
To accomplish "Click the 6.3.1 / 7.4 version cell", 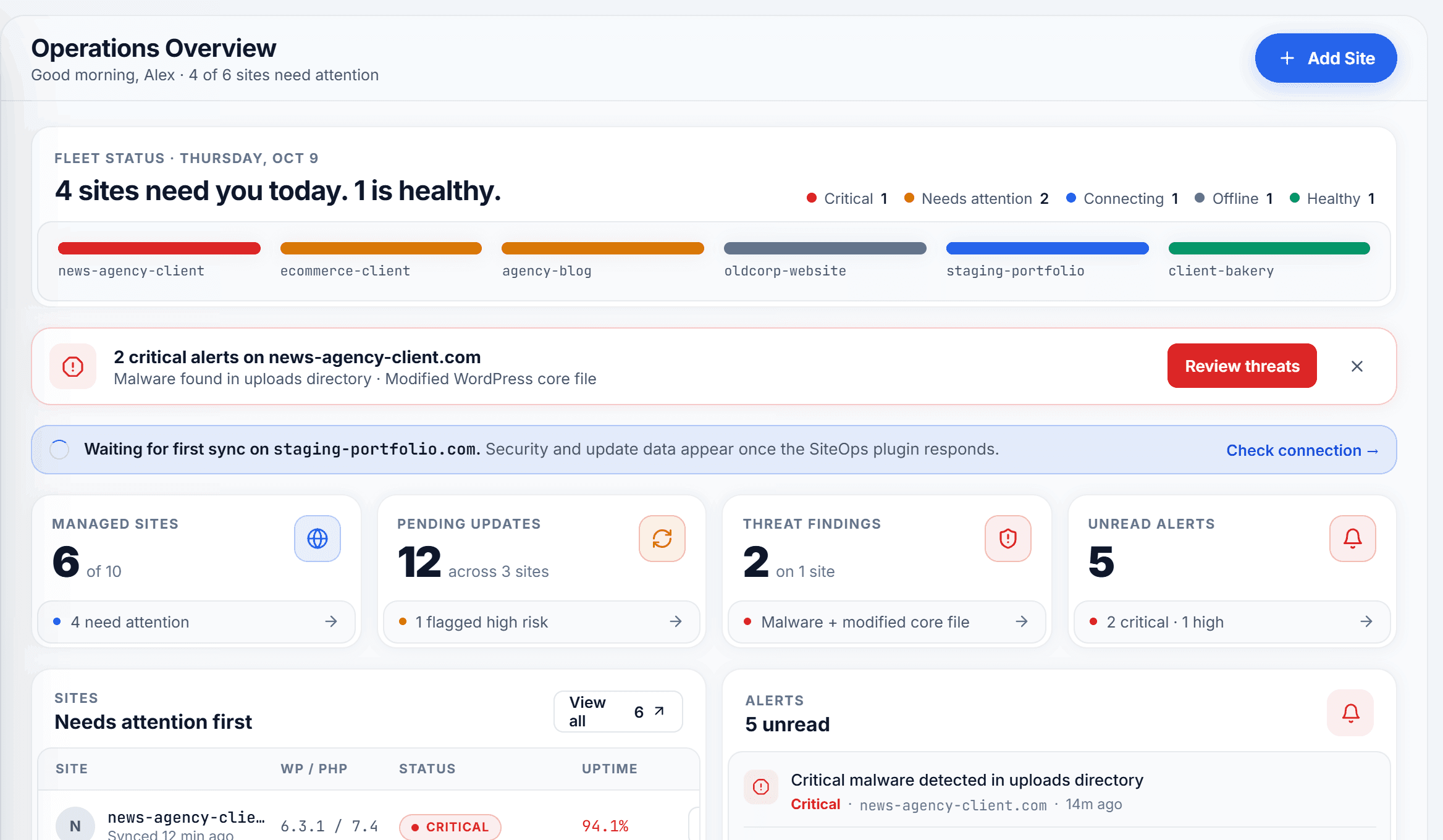I will pyautogui.click(x=329, y=826).
